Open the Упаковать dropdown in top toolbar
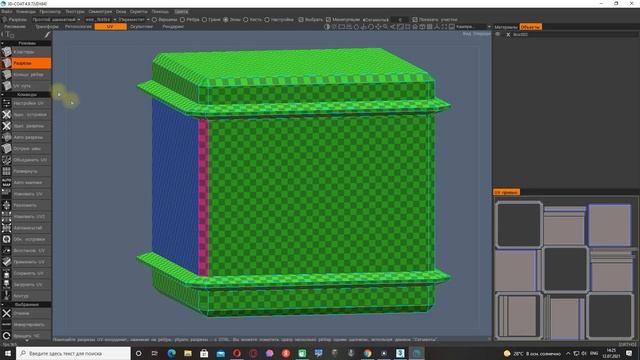 click(133, 20)
